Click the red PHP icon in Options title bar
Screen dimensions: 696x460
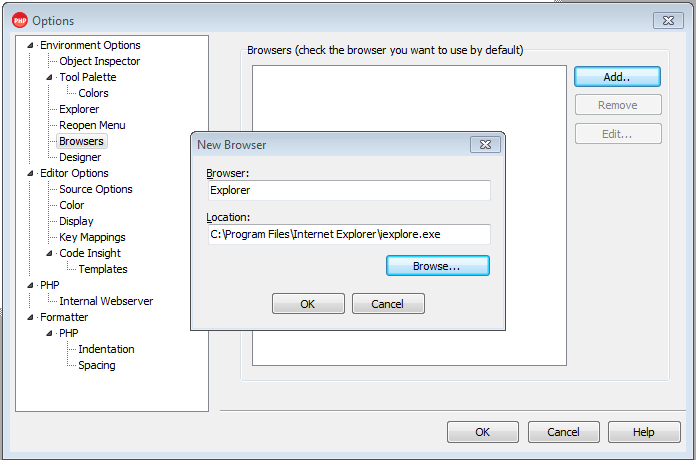click(x=20, y=20)
